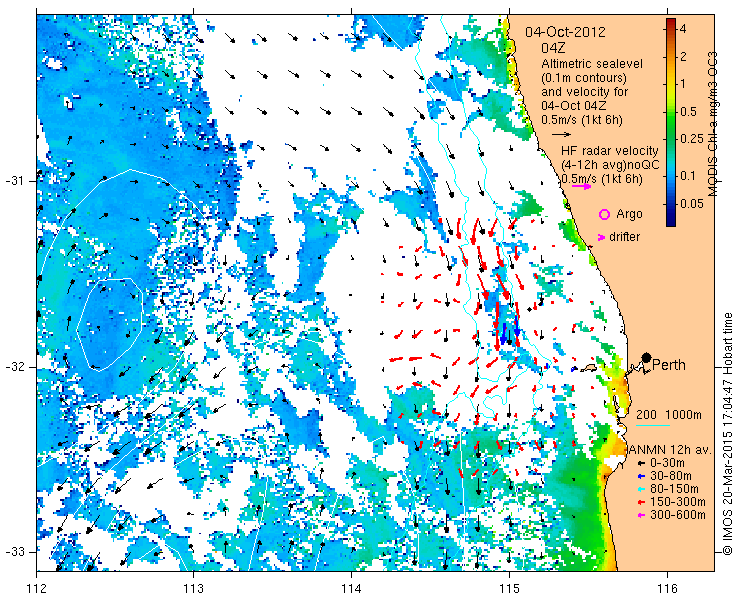The image size is (740, 600).
Task: Click the longitude 116 axis label
Action: tap(667, 588)
